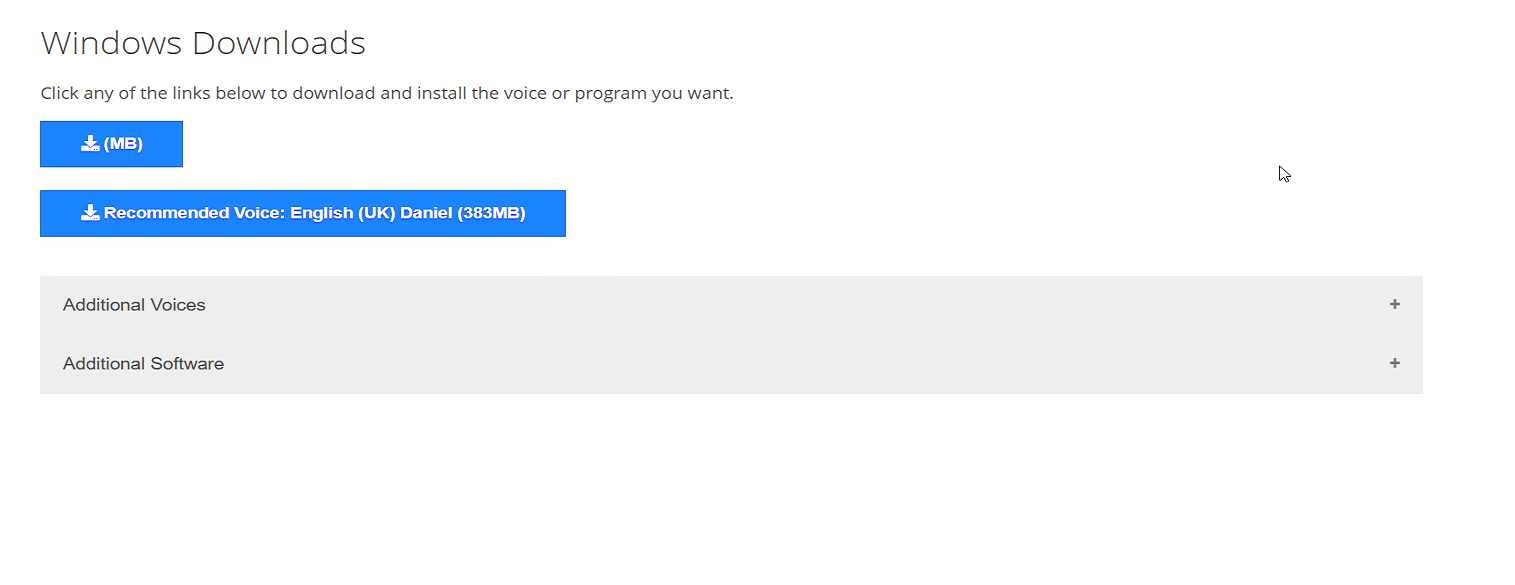Expand the Additional Software section
The image size is (1515, 585).
pyautogui.click(x=730, y=364)
